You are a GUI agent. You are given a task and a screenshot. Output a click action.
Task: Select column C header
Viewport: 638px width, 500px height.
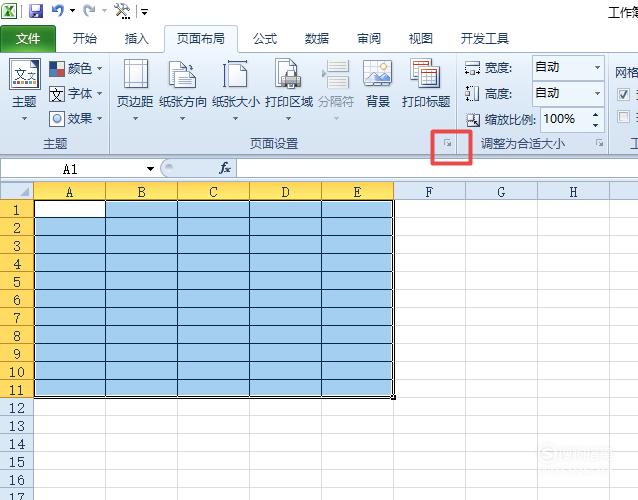click(214, 192)
